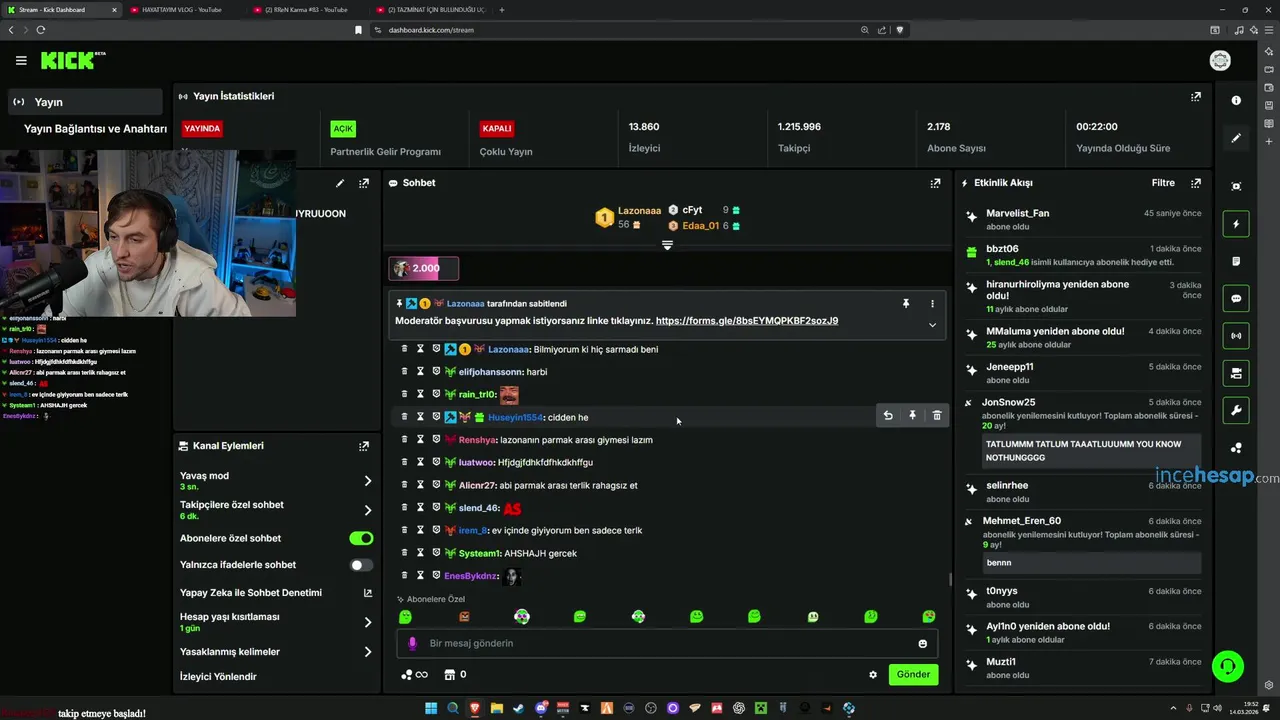The width and height of the screenshot is (1280, 720).
Task: Click the Gönder send button
Action: point(913,675)
